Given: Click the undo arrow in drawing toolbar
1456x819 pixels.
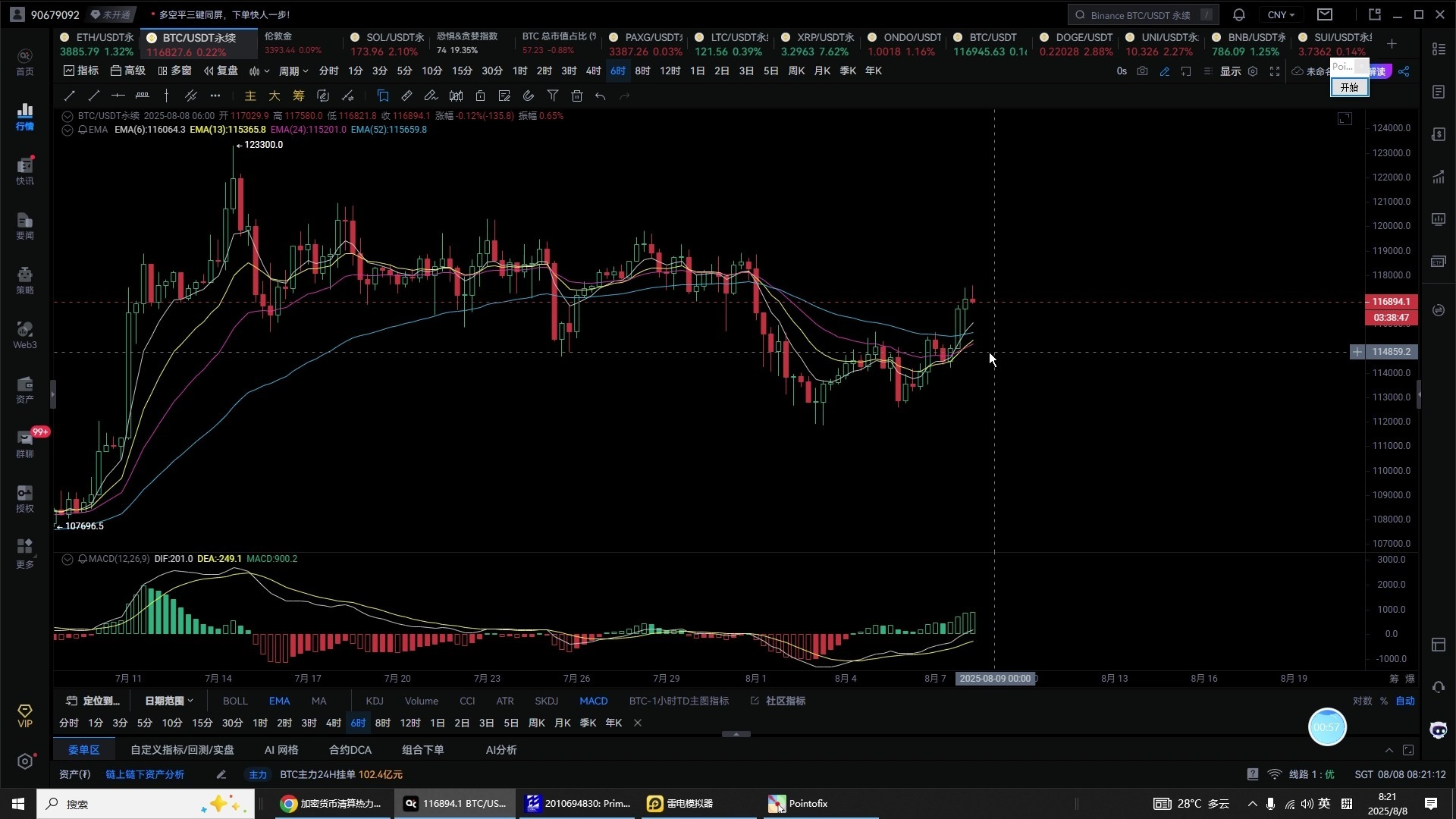Looking at the screenshot, I should pos(601,96).
